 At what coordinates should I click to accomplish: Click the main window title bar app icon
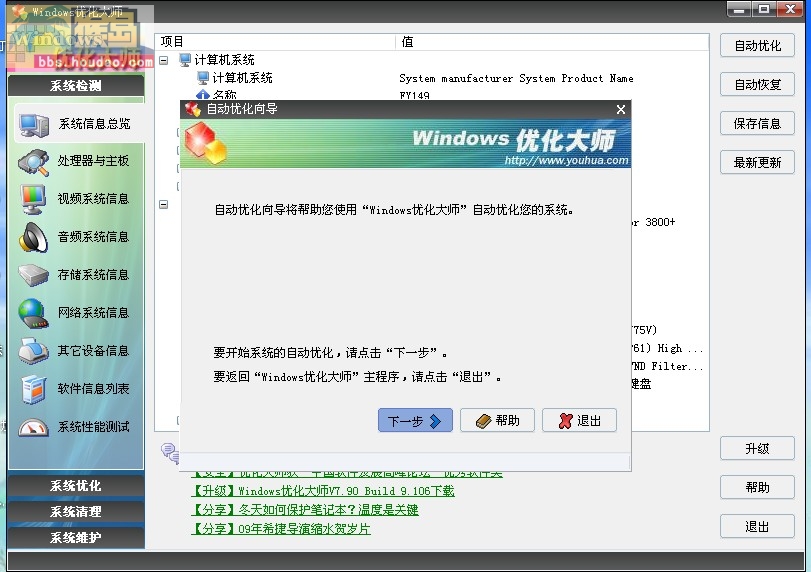pyautogui.click(x=19, y=12)
